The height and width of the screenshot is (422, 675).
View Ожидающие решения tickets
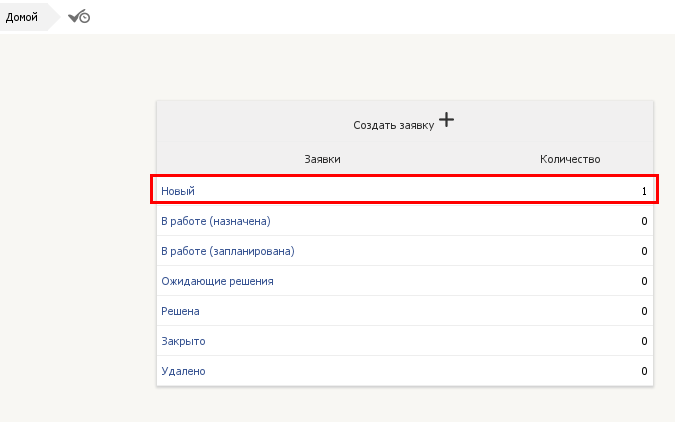coord(217,281)
